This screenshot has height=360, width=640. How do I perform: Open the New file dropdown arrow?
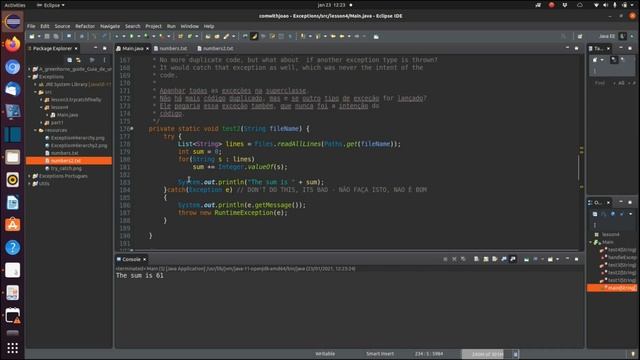click(x=40, y=36)
